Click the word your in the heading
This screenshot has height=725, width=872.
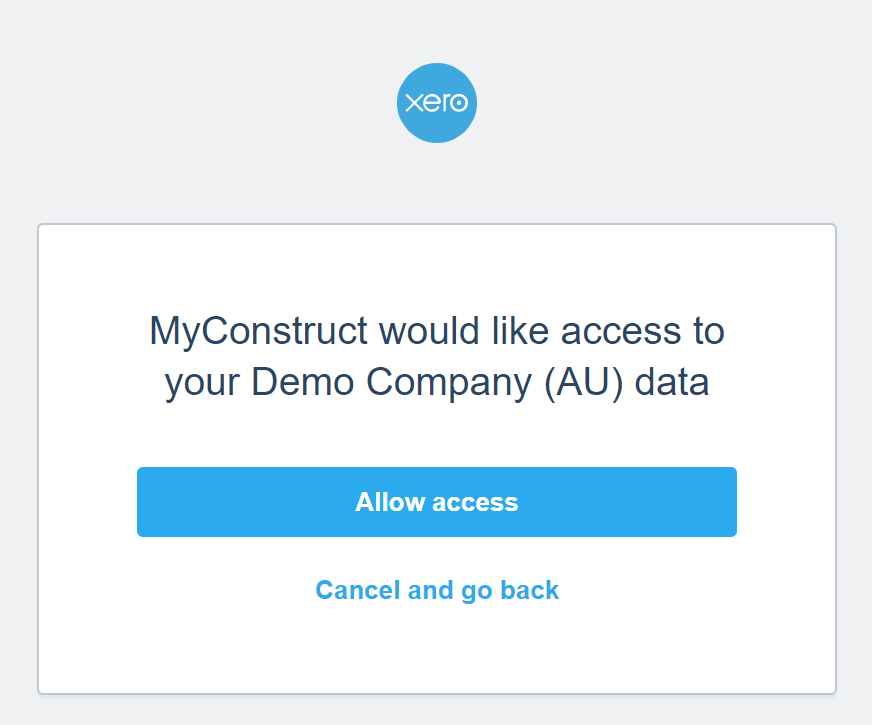pos(202,385)
